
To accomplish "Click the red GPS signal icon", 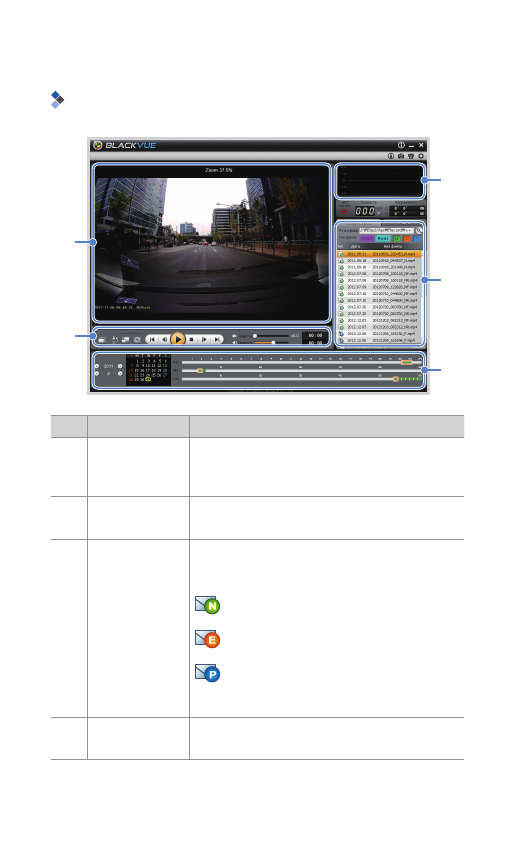I will coord(344,212).
